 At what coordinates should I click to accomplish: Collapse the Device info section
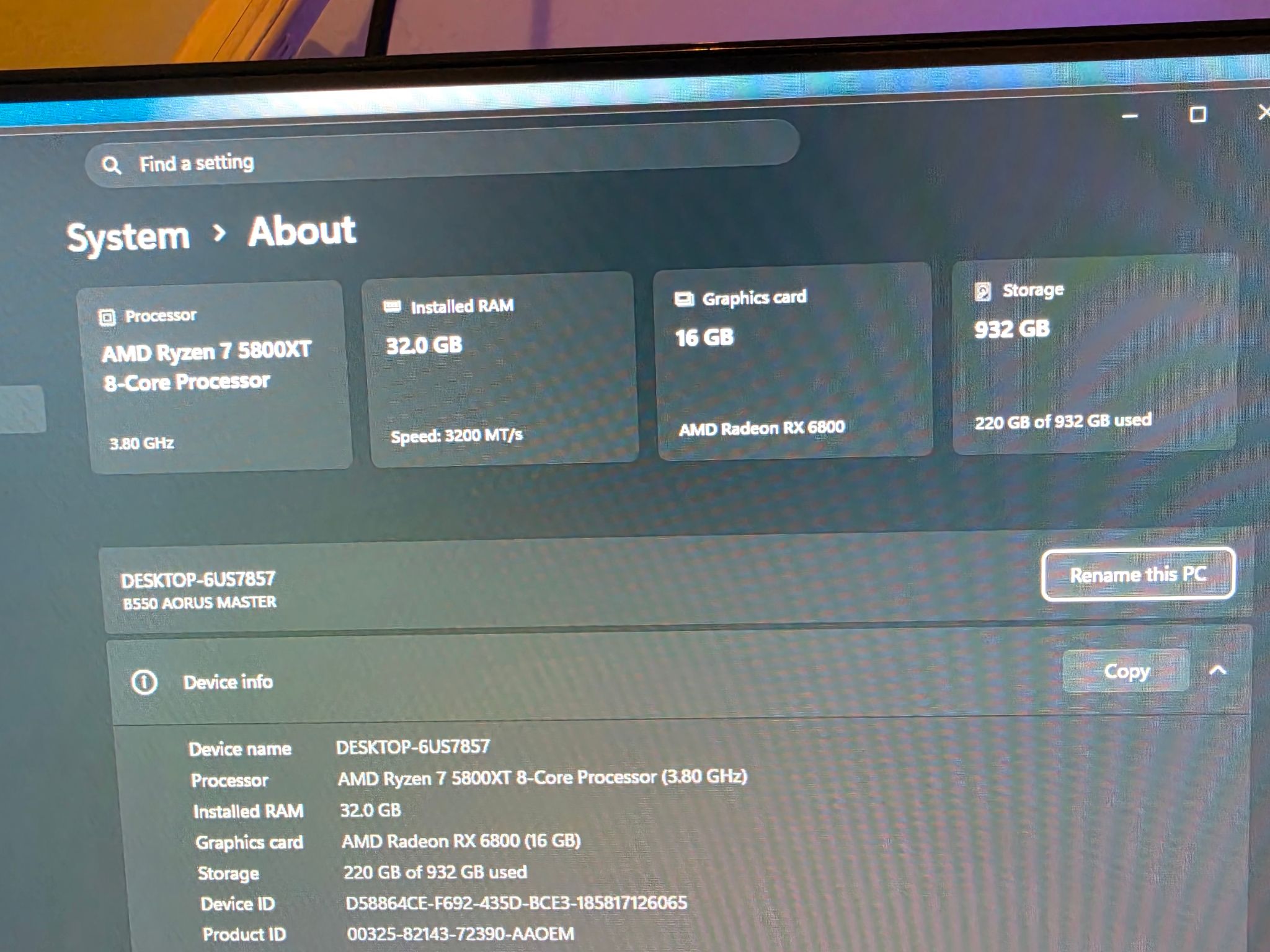coord(1218,670)
